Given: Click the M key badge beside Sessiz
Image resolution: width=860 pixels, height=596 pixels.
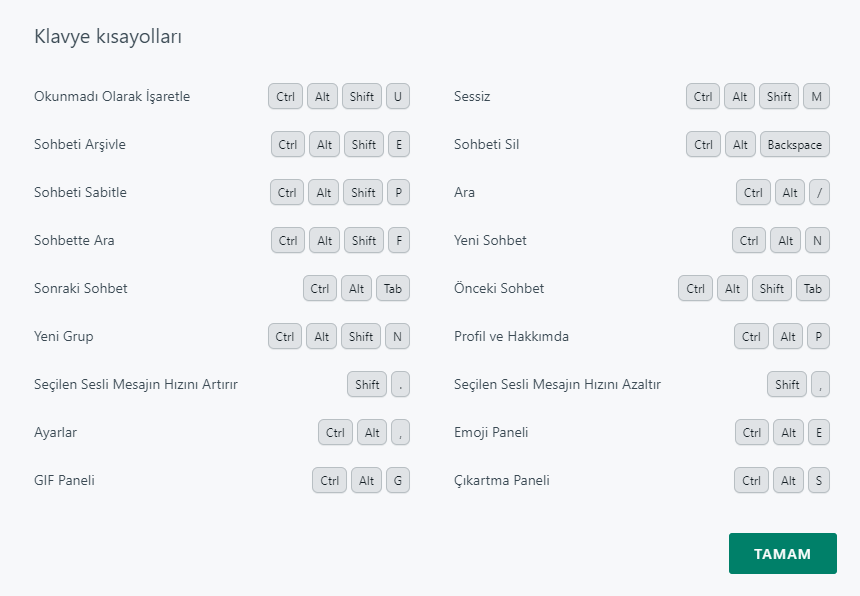Looking at the screenshot, I should [817, 97].
